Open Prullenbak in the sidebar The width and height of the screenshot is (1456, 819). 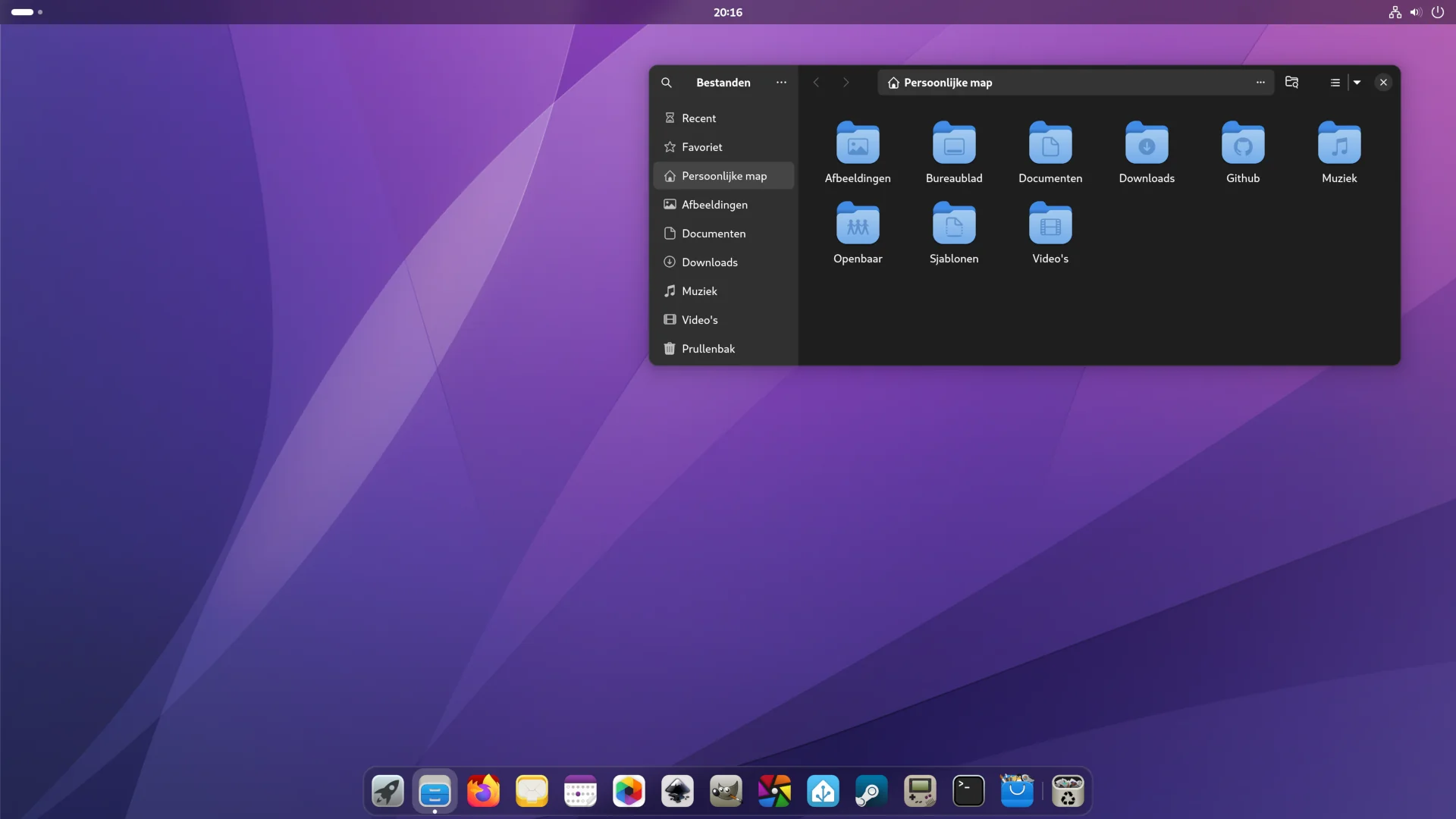(708, 349)
